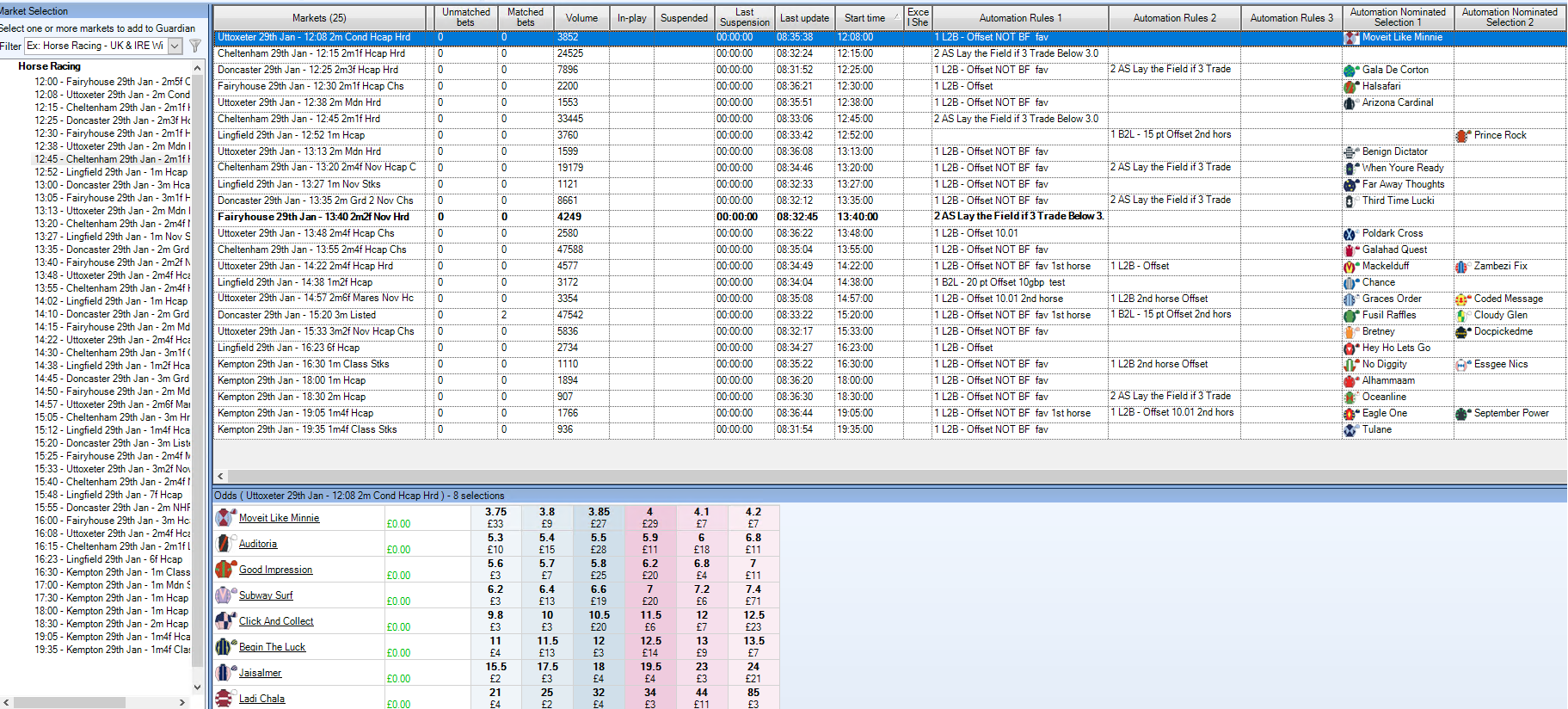
Task: Select 17:00 Kempton 1m Mdn in market list
Action: [x=112, y=585]
